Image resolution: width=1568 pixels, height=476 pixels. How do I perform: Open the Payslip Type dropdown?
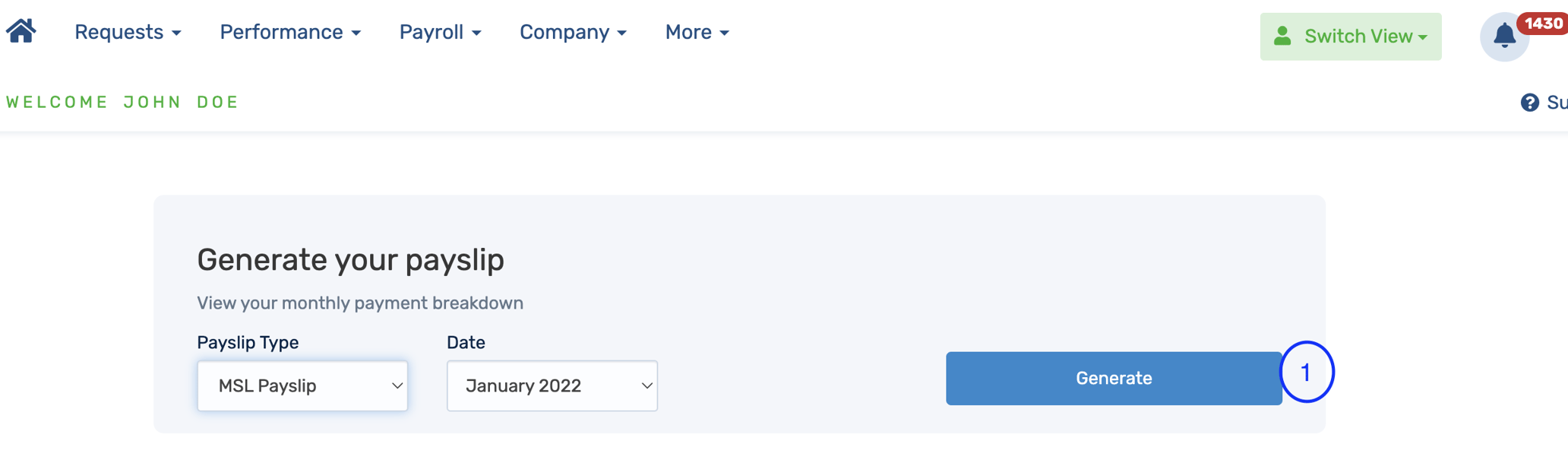(302, 386)
